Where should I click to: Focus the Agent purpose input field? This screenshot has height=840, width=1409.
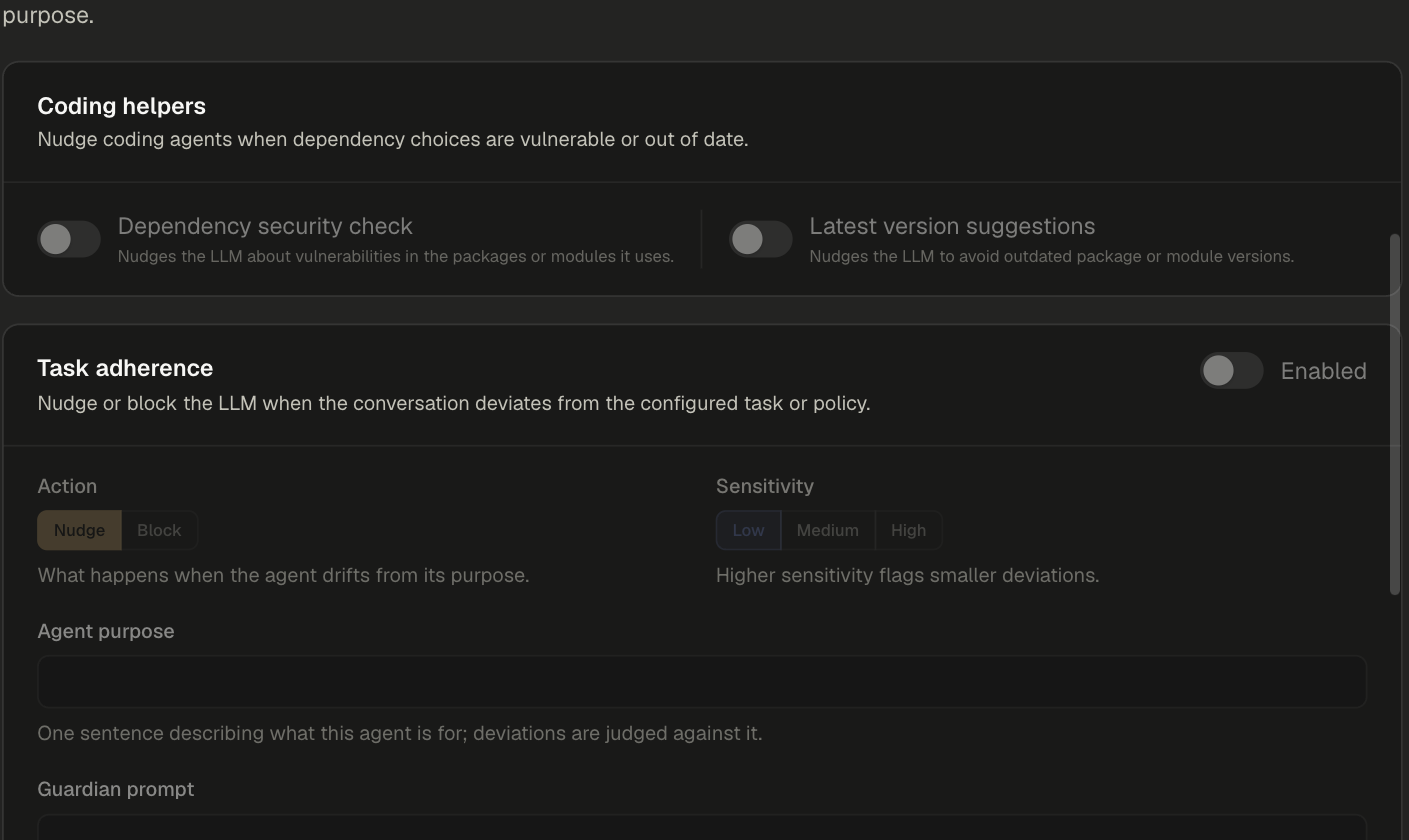[702, 682]
